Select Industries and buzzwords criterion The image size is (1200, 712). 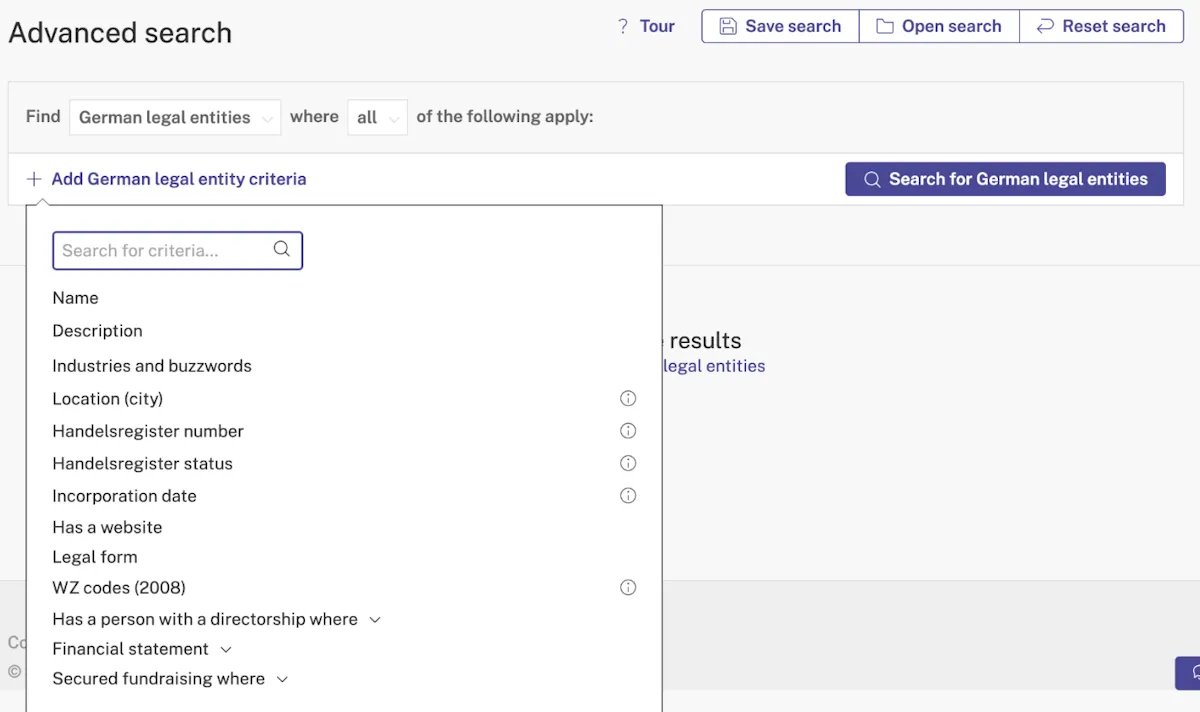pyautogui.click(x=152, y=366)
